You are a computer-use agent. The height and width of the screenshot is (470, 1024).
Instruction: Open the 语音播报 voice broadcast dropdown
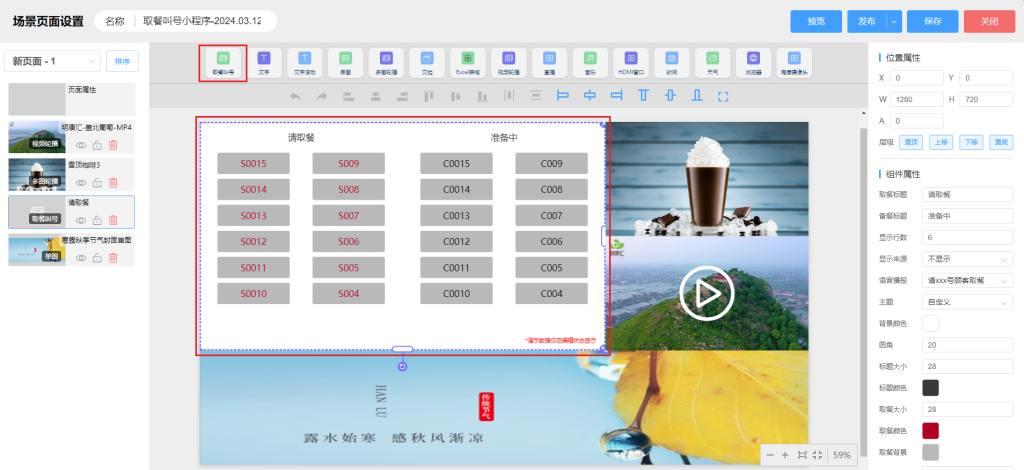tap(967, 281)
